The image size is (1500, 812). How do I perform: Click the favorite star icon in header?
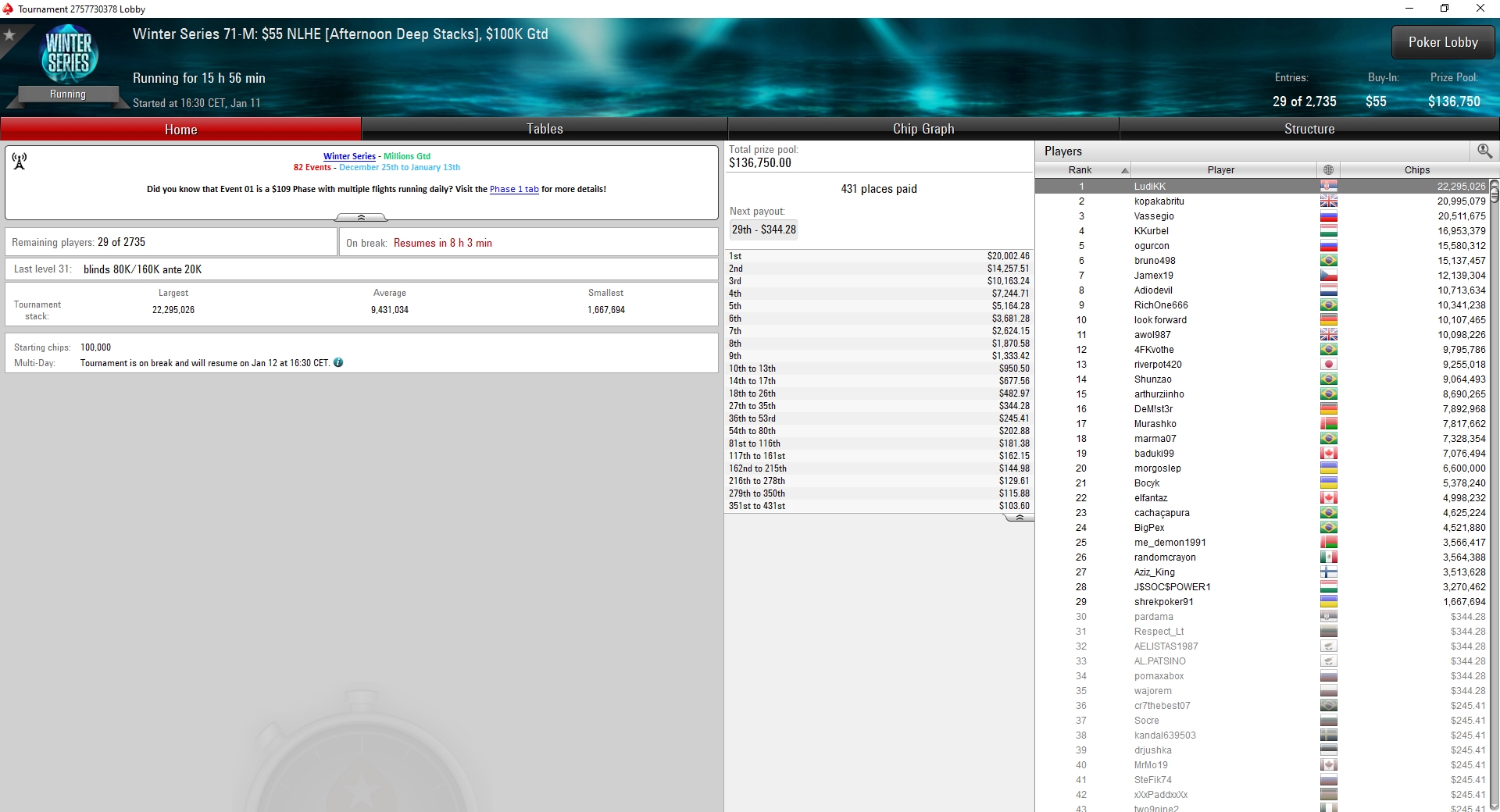10,35
